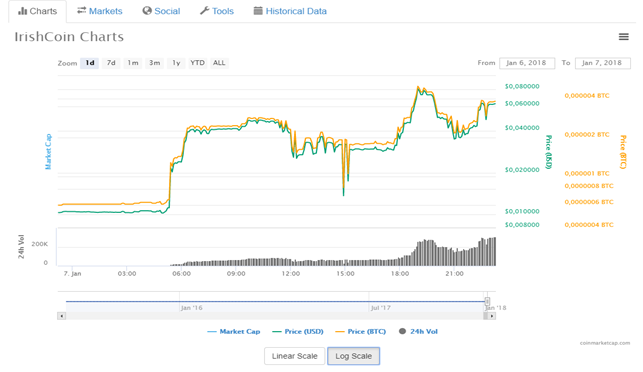Click the coinmarketcap.com credit link
Screen dimensions: 643x372
[x=605, y=343]
